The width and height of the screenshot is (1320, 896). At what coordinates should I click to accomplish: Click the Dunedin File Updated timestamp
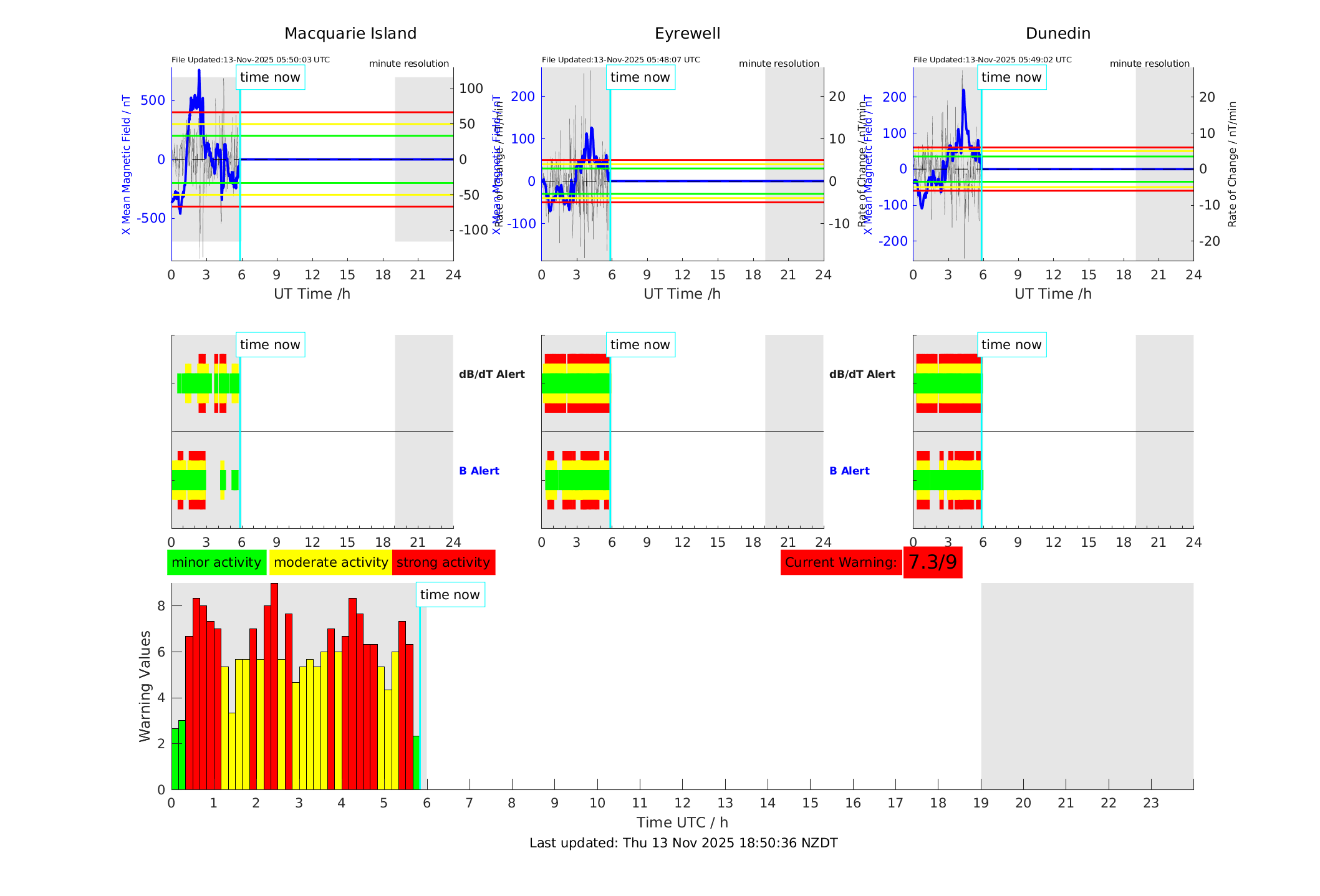[992, 60]
